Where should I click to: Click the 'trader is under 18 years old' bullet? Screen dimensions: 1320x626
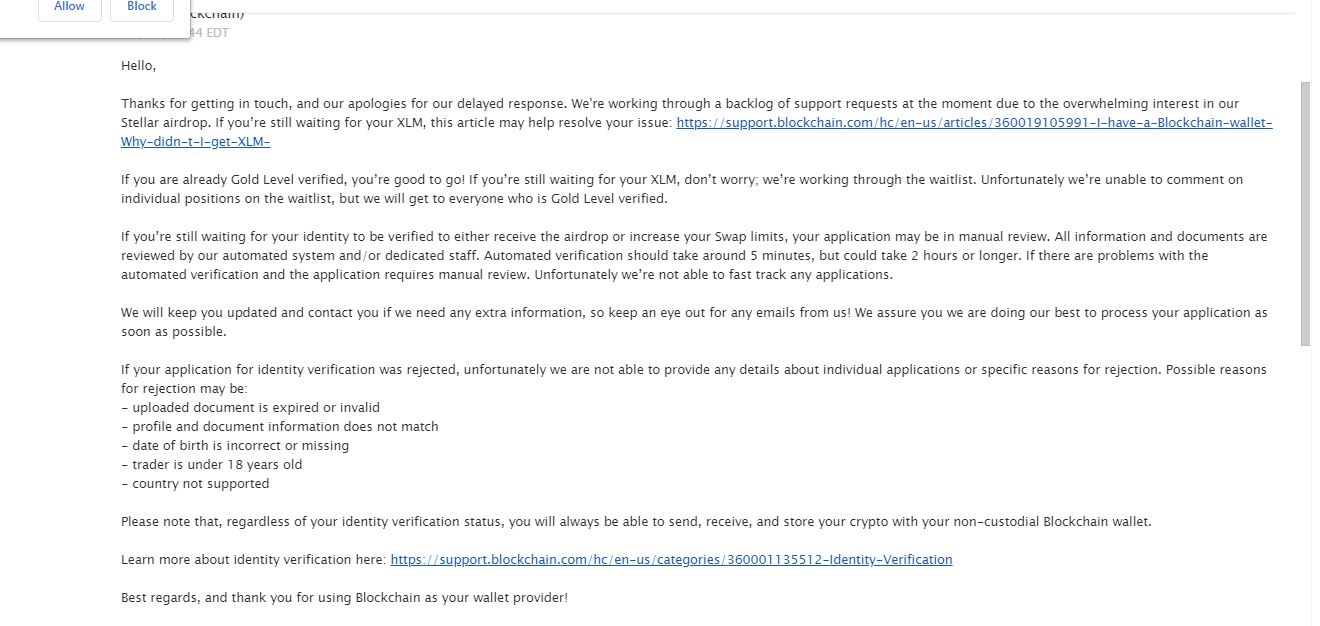pos(212,465)
